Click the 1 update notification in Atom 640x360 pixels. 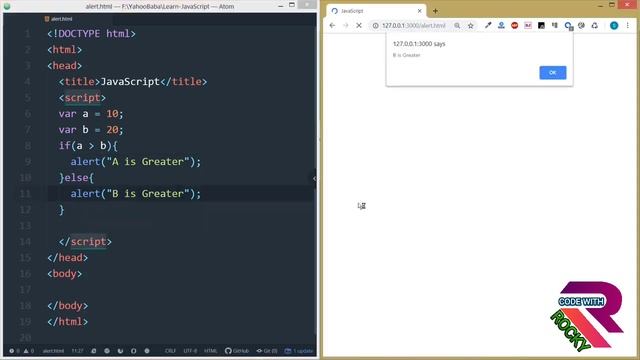(x=299, y=351)
